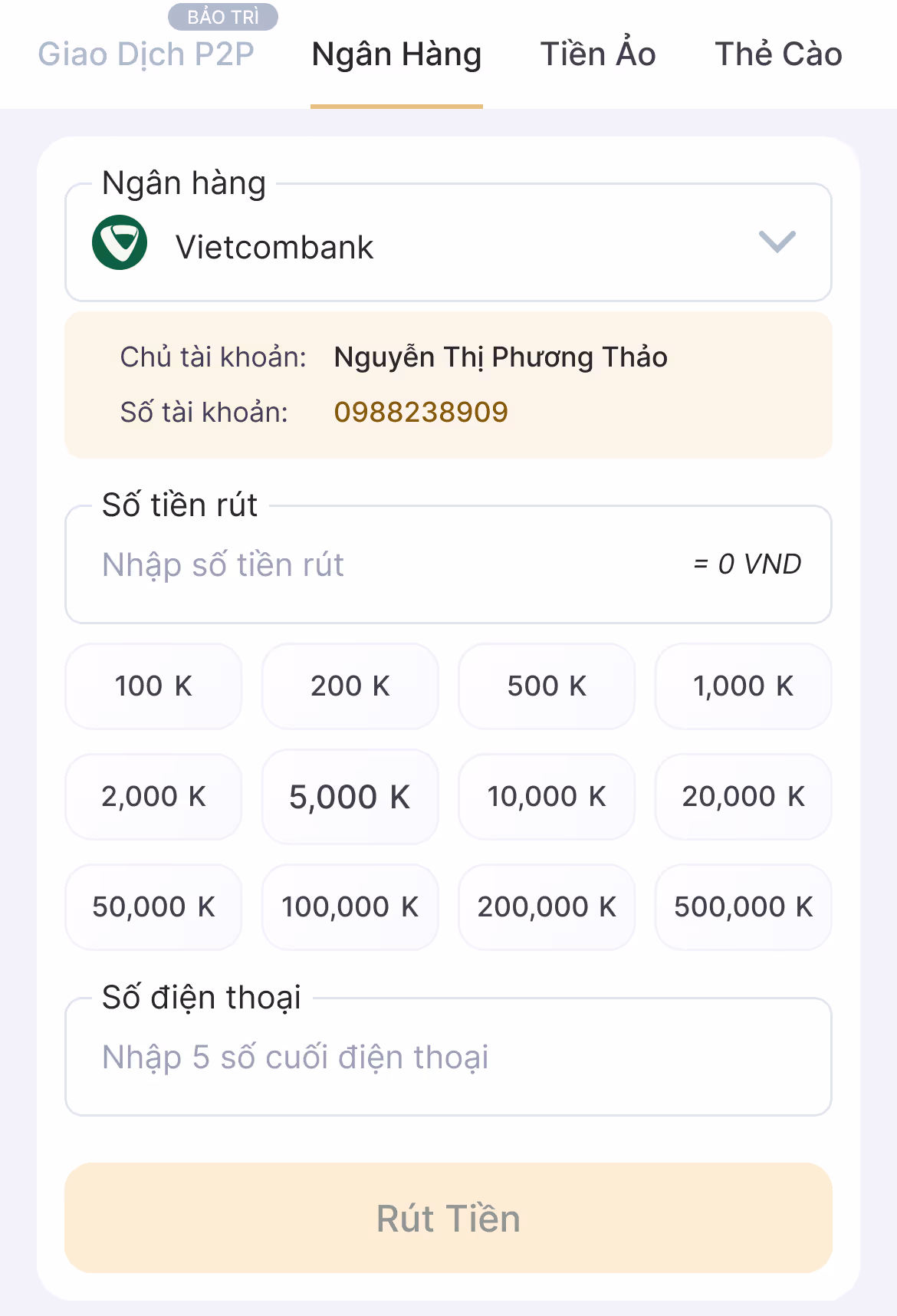Go to the Thẻ Cào tab
Image resolution: width=897 pixels, height=1316 pixels.
[x=778, y=54]
